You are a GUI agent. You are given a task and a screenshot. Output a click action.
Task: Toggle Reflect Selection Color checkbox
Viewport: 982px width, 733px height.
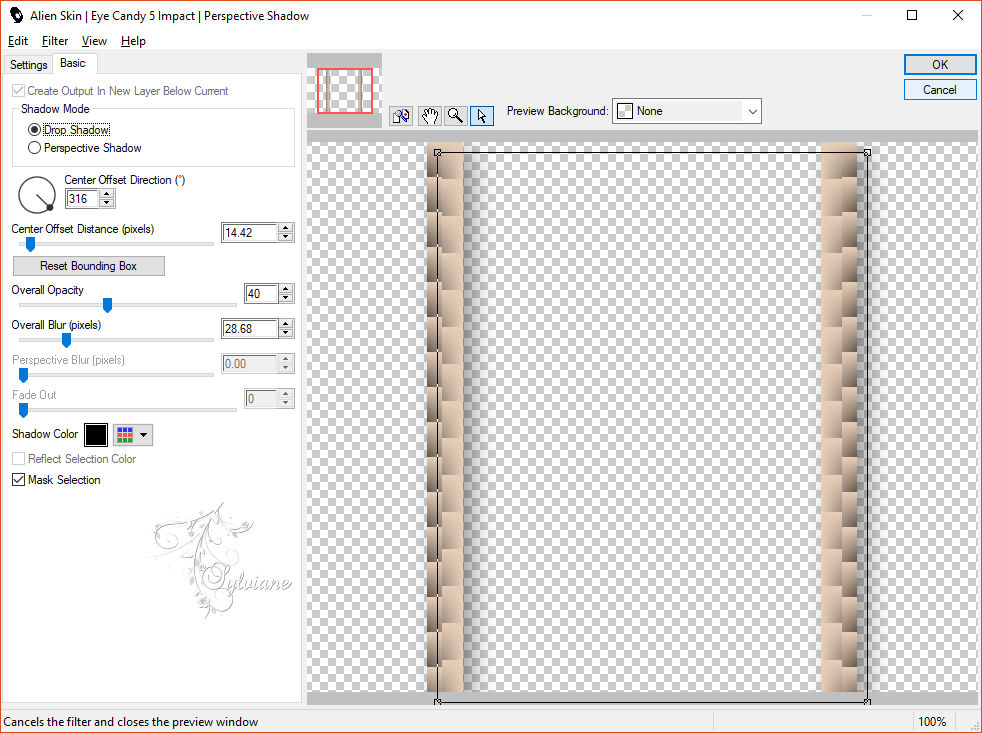pos(19,459)
